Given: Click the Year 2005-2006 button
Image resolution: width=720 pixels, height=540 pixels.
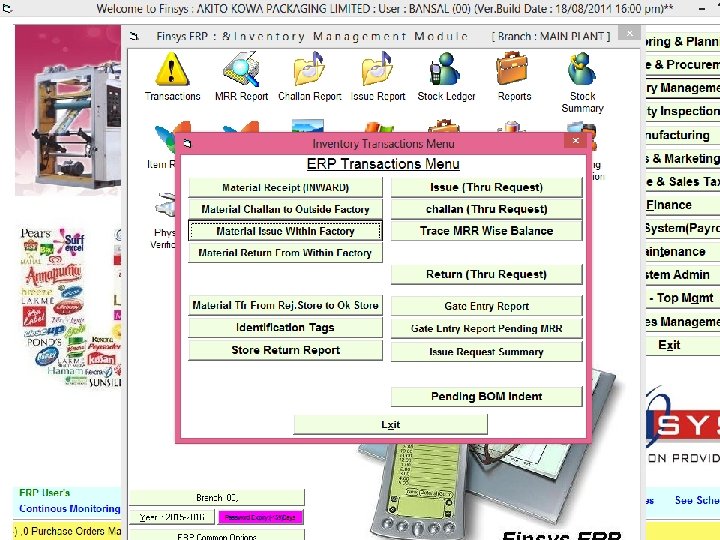Looking at the screenshot, I should coord(172,517).
